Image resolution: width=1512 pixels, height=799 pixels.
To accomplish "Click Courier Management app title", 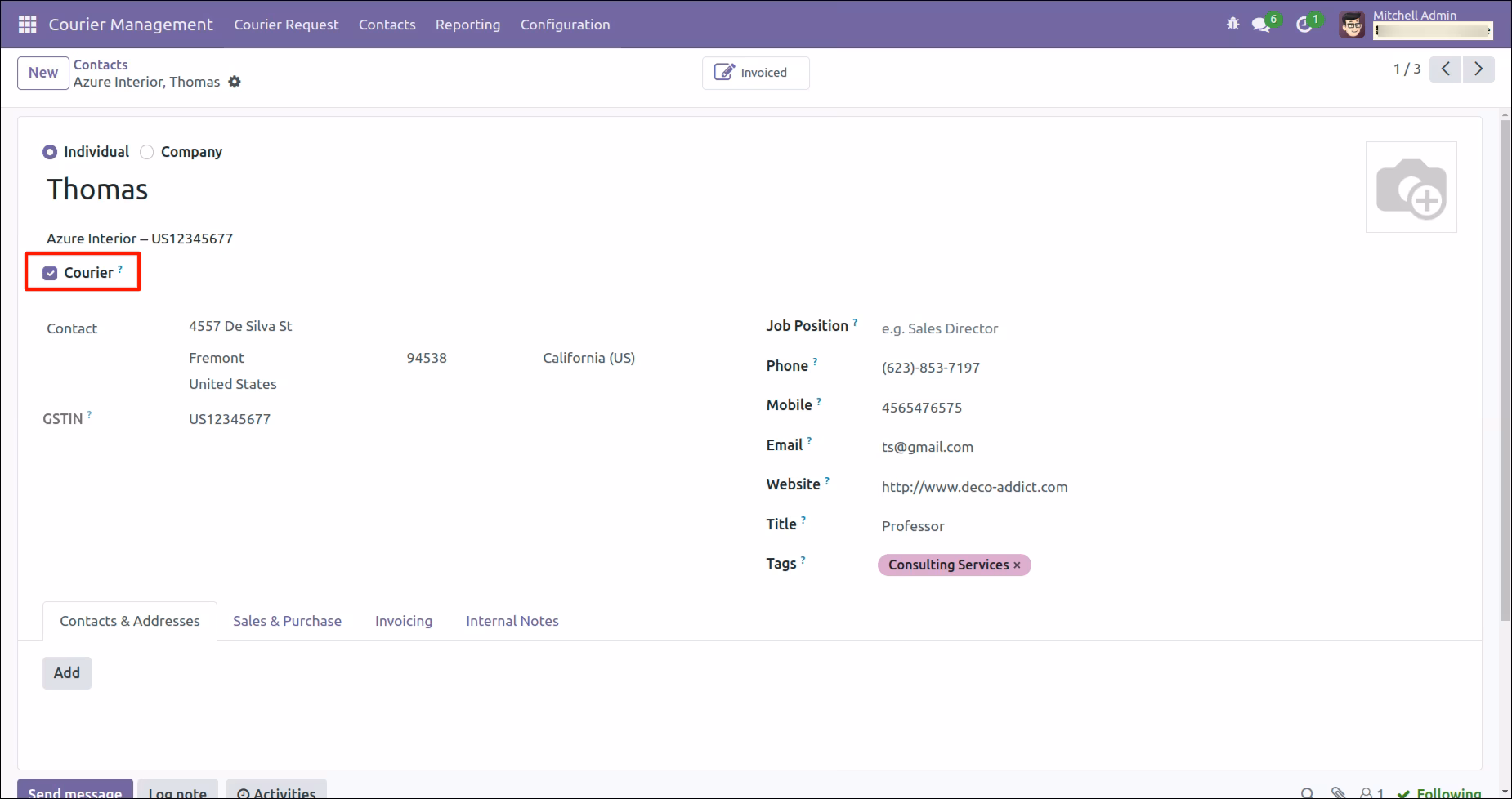I will (131, 25).
